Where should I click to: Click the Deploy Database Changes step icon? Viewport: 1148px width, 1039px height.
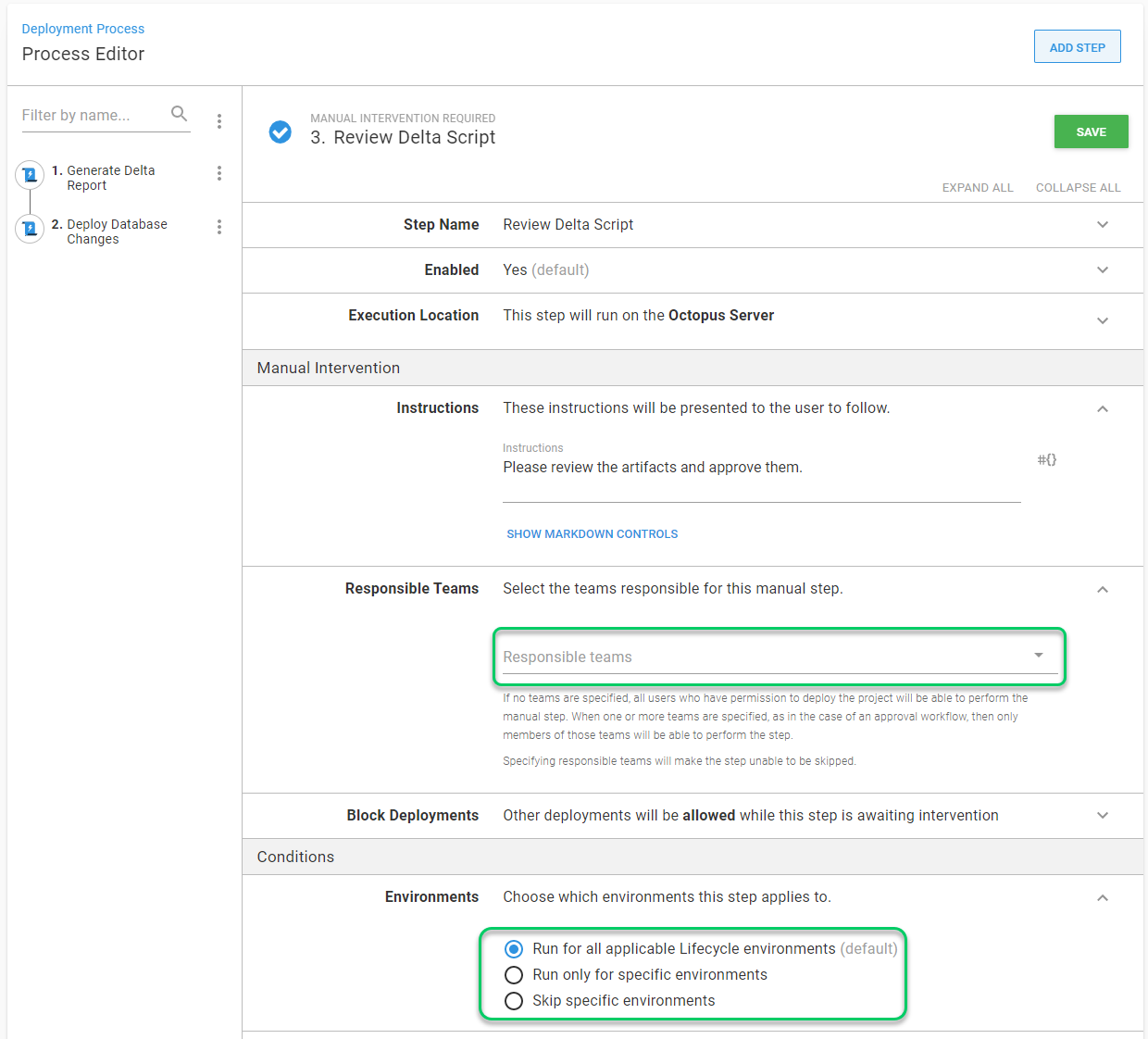[30, 228]
